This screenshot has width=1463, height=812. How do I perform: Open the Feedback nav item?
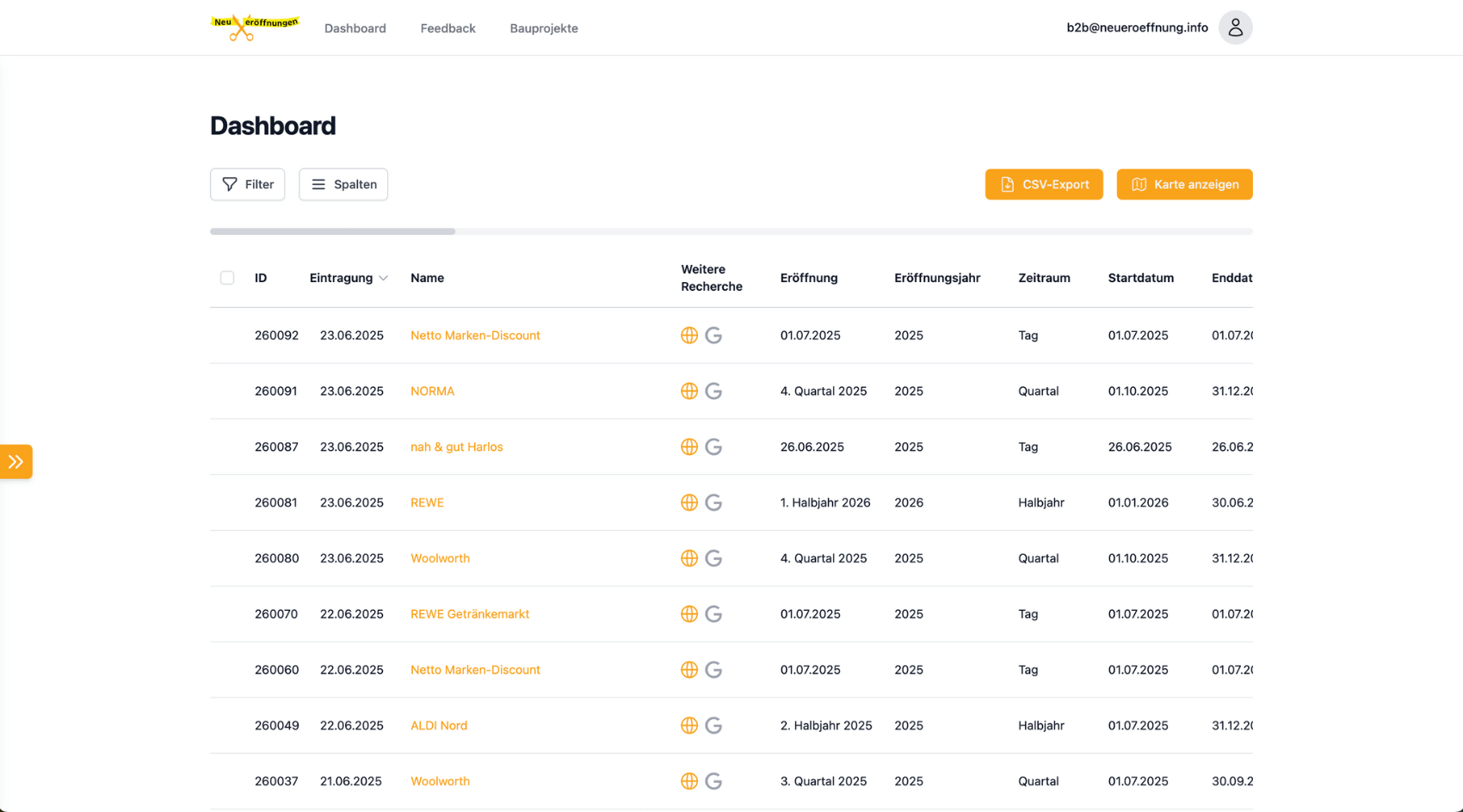pyautogui.click(x=448, y=28)
